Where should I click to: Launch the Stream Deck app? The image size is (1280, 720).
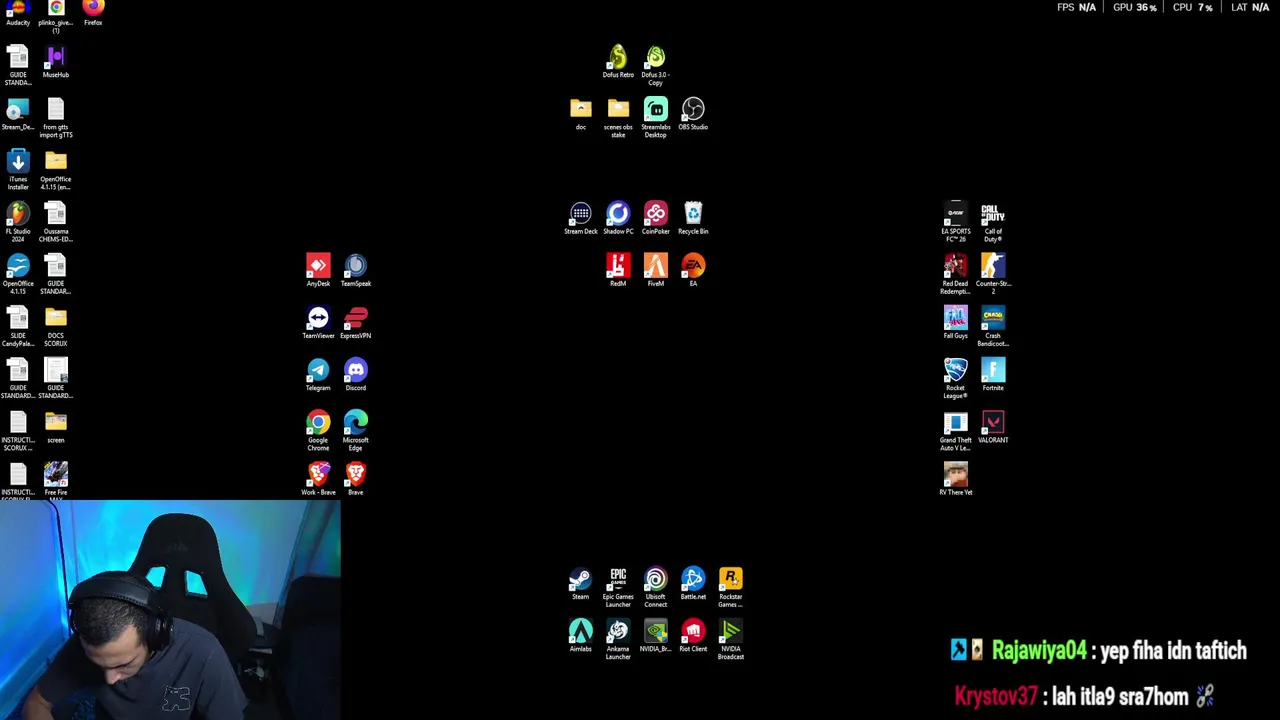click(581, 218)
